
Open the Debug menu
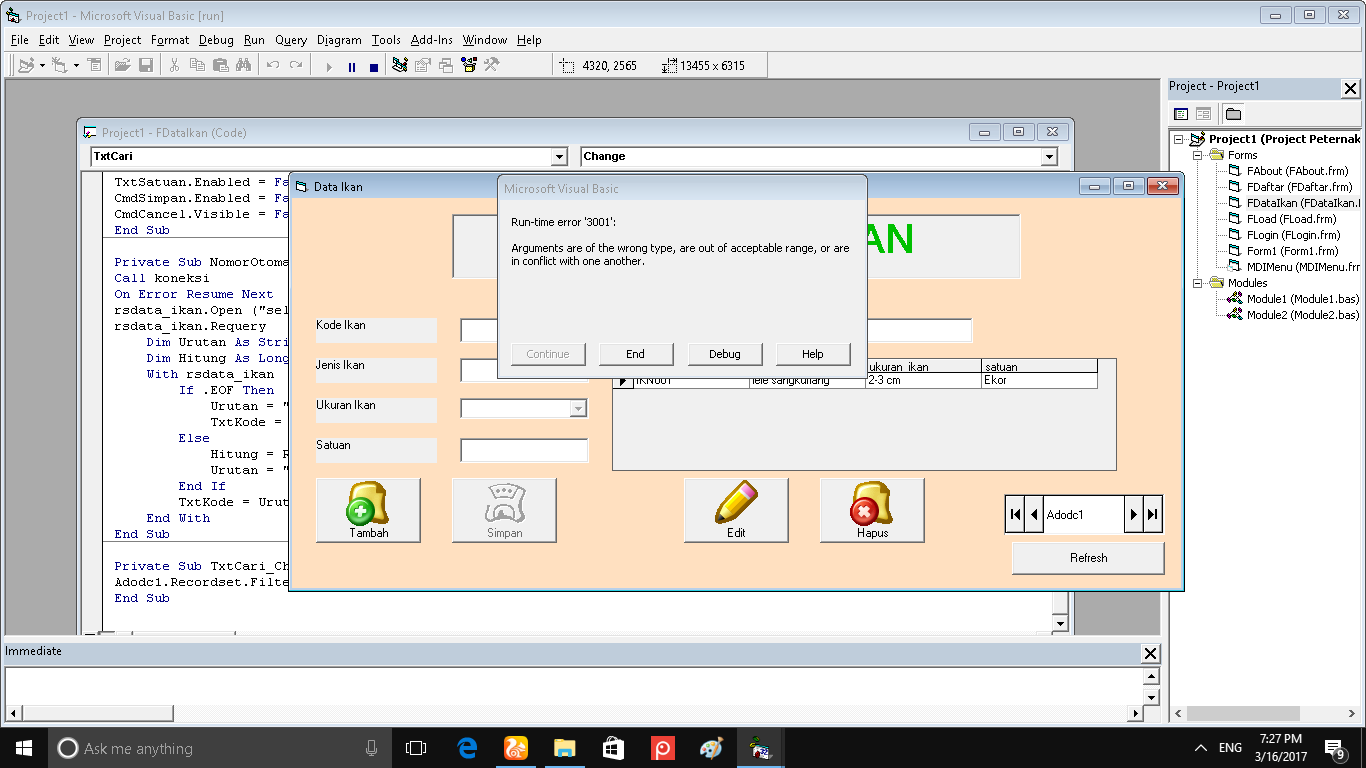point(216,40)
